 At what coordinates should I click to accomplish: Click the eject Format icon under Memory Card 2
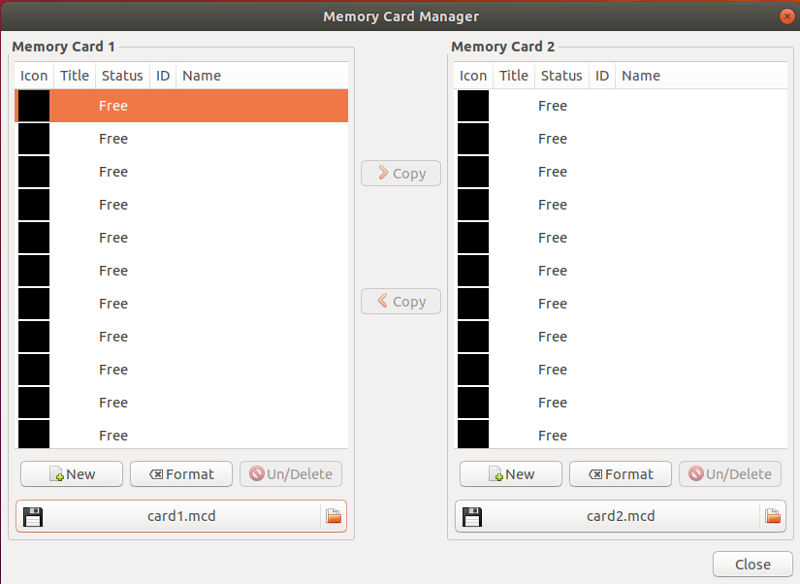coord(596,474)
